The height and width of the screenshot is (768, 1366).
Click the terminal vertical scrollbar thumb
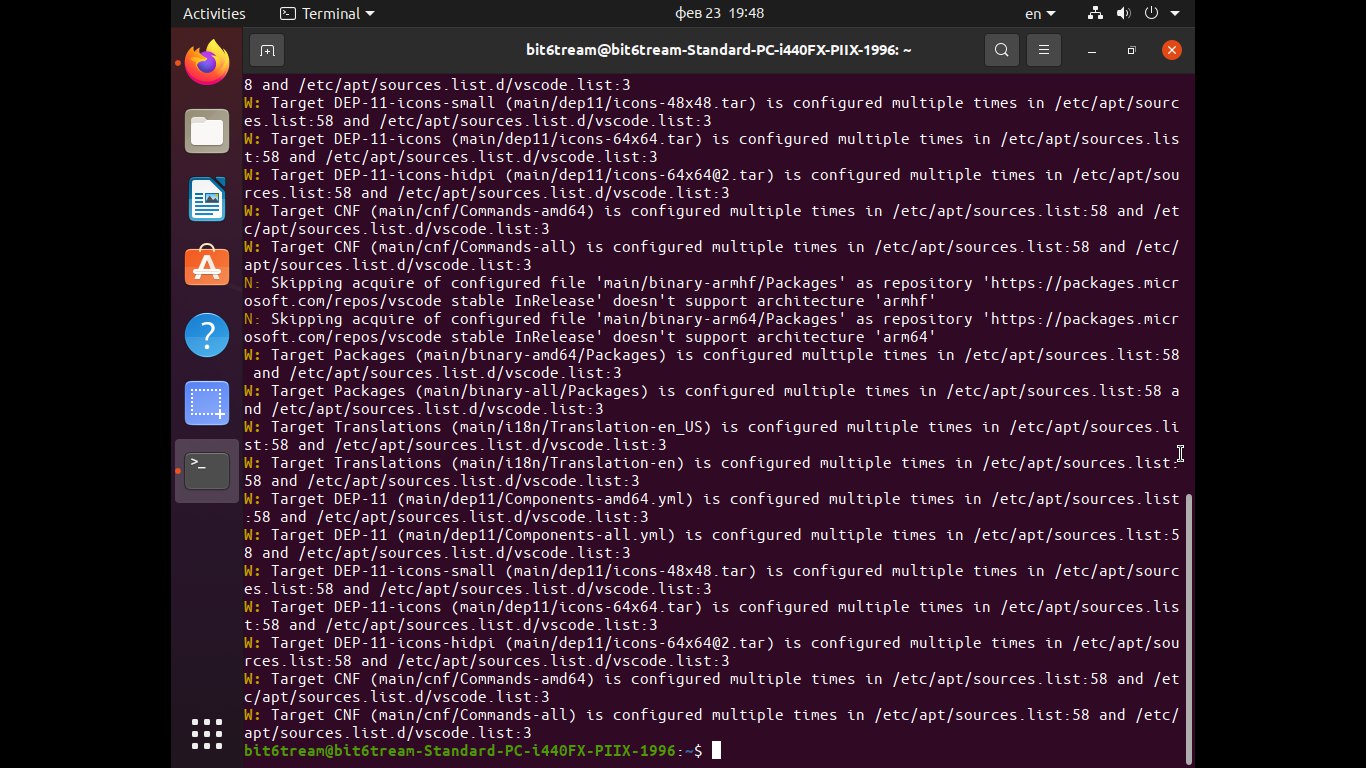1189,627
